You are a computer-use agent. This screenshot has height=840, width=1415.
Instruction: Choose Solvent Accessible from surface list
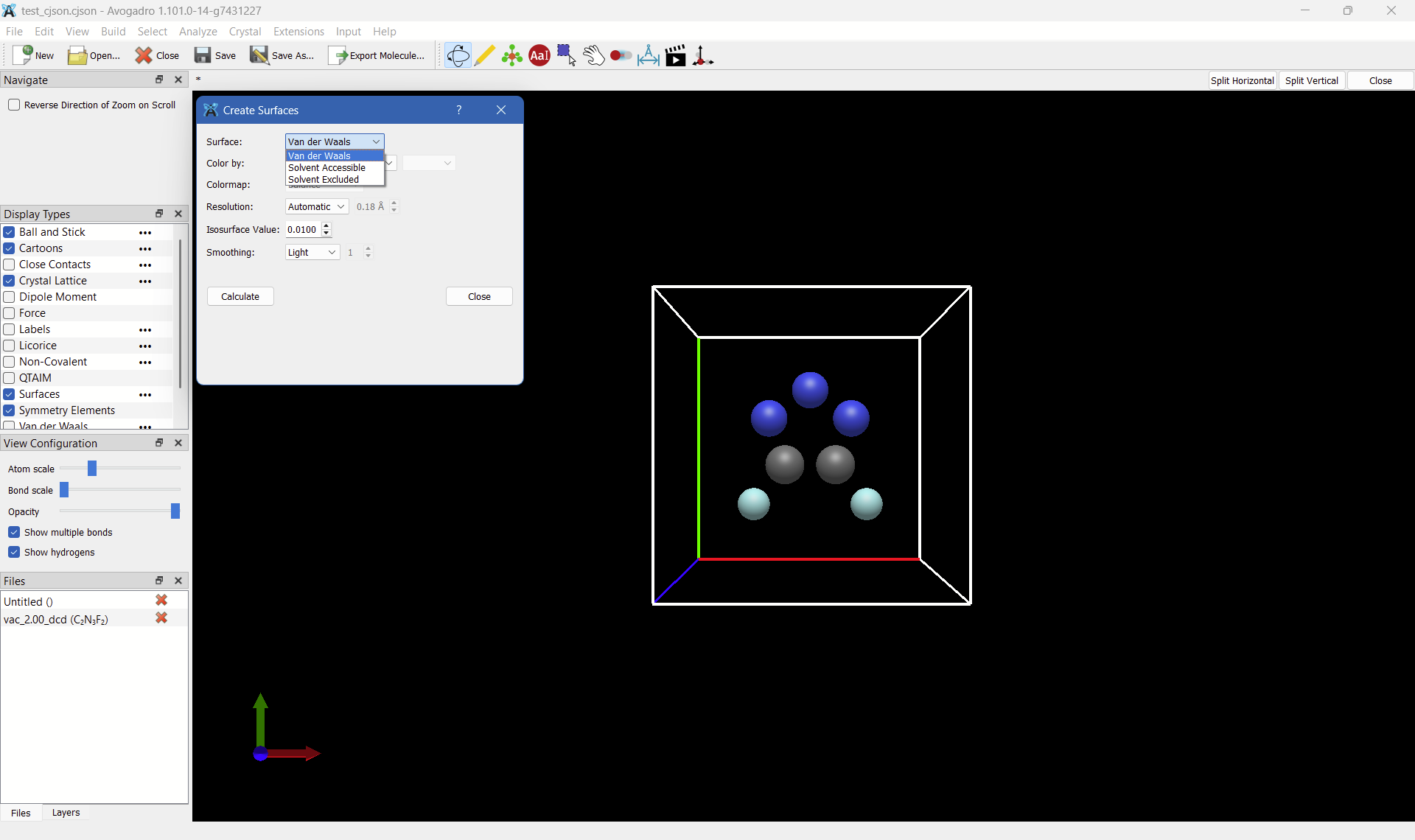coord(326,167)
